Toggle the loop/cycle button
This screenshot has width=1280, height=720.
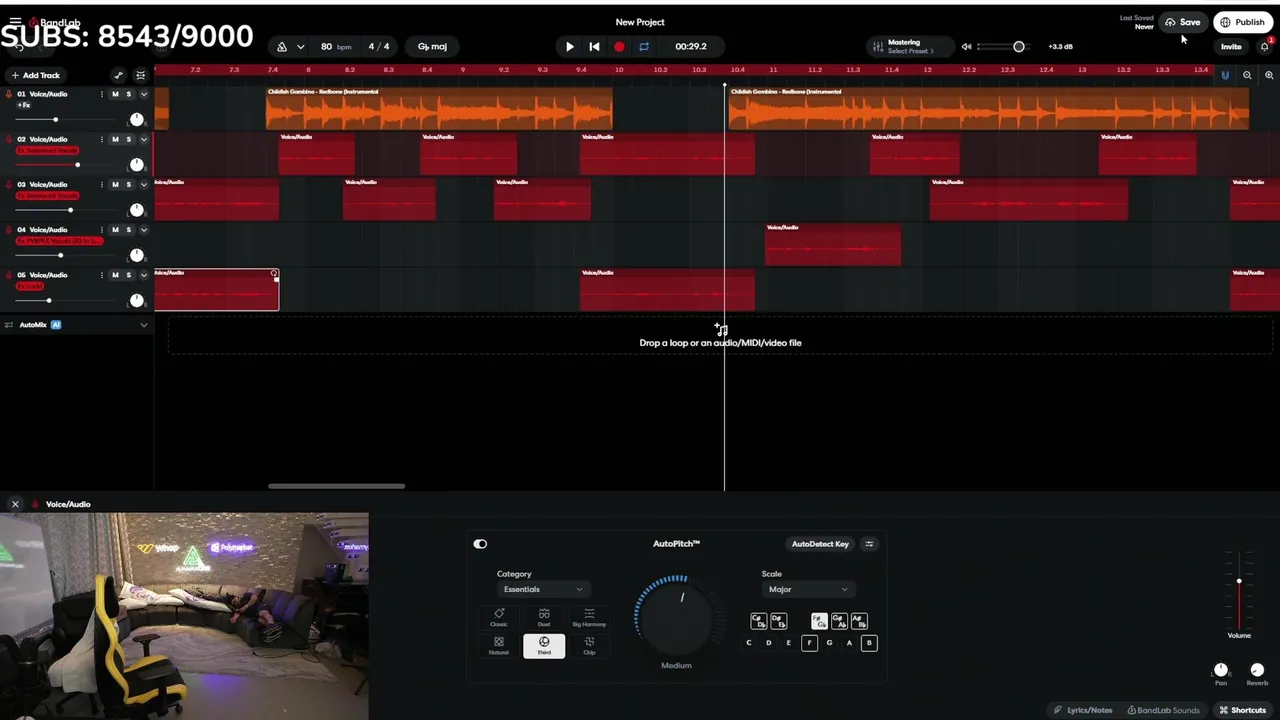(644, 46)
